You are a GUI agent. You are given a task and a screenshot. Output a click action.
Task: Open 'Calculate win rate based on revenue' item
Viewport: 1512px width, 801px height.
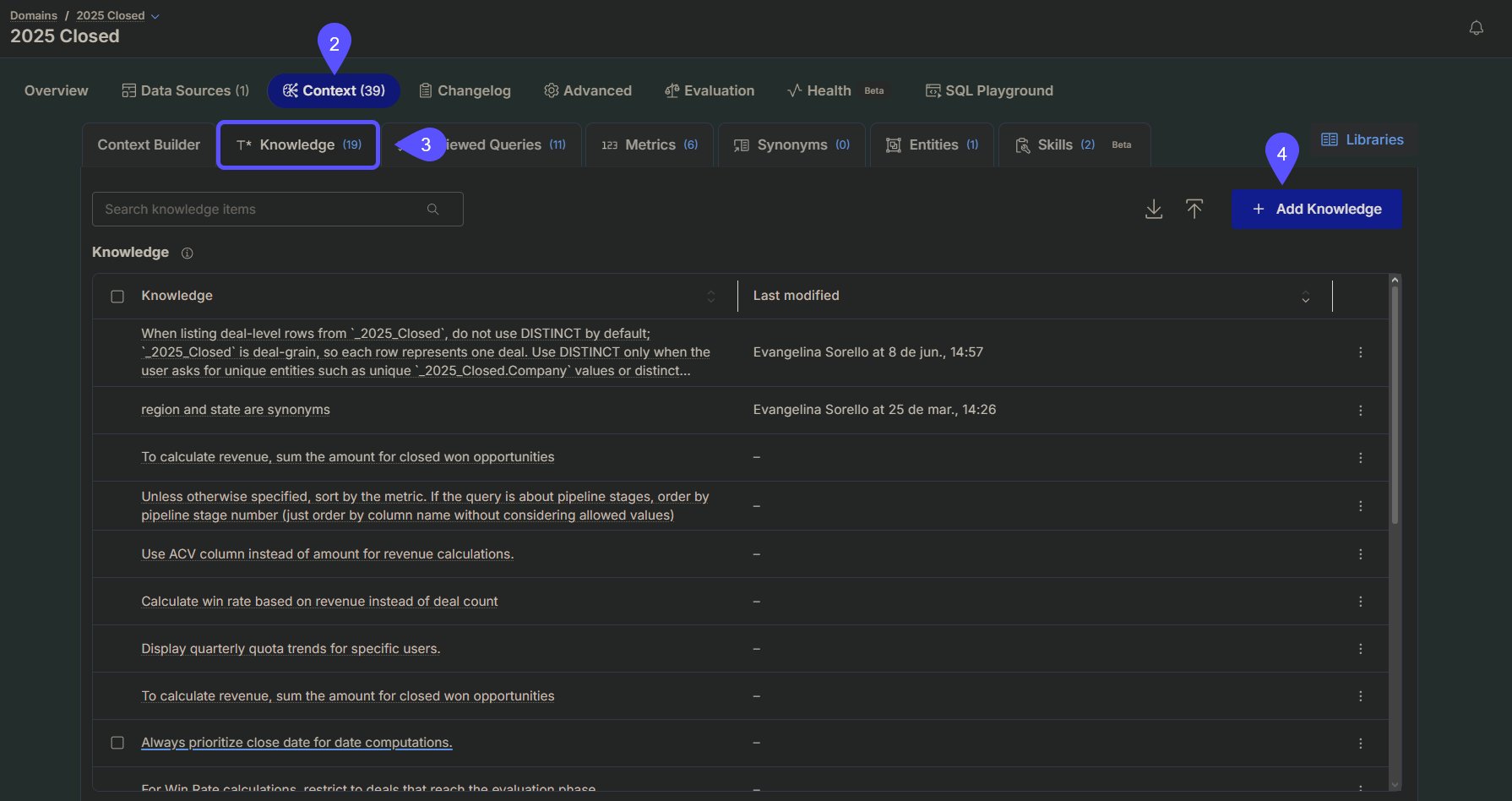(319, 601)
